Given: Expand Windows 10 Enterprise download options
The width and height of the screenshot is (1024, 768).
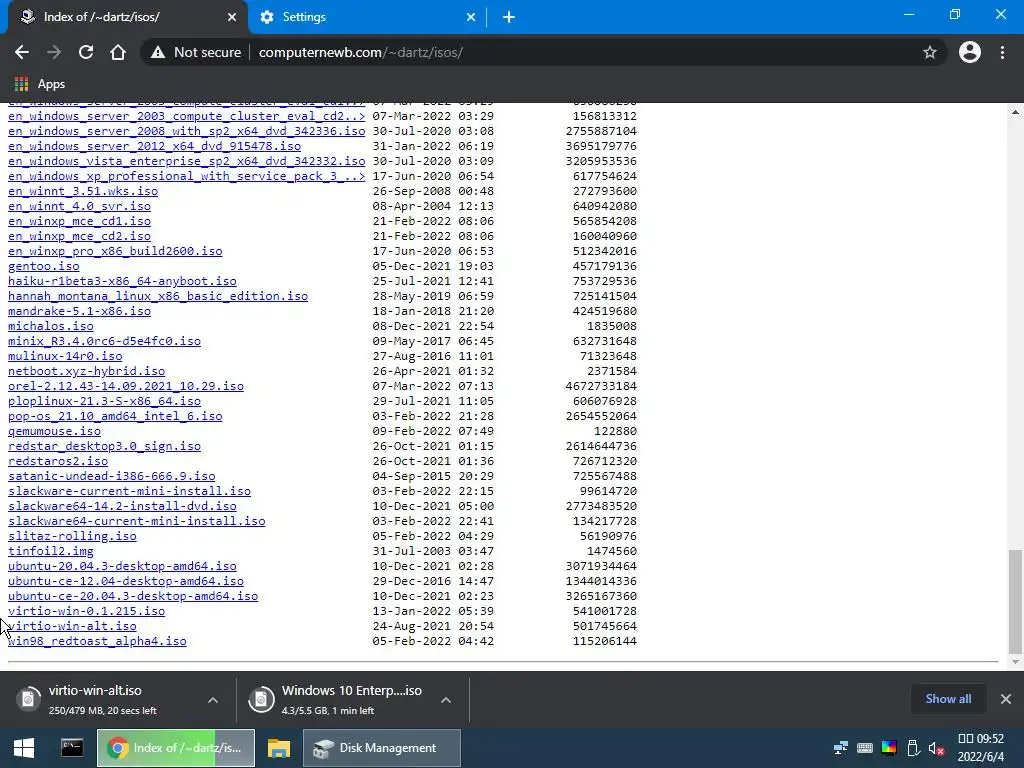Looking at the screenshot, I should 446,700.
